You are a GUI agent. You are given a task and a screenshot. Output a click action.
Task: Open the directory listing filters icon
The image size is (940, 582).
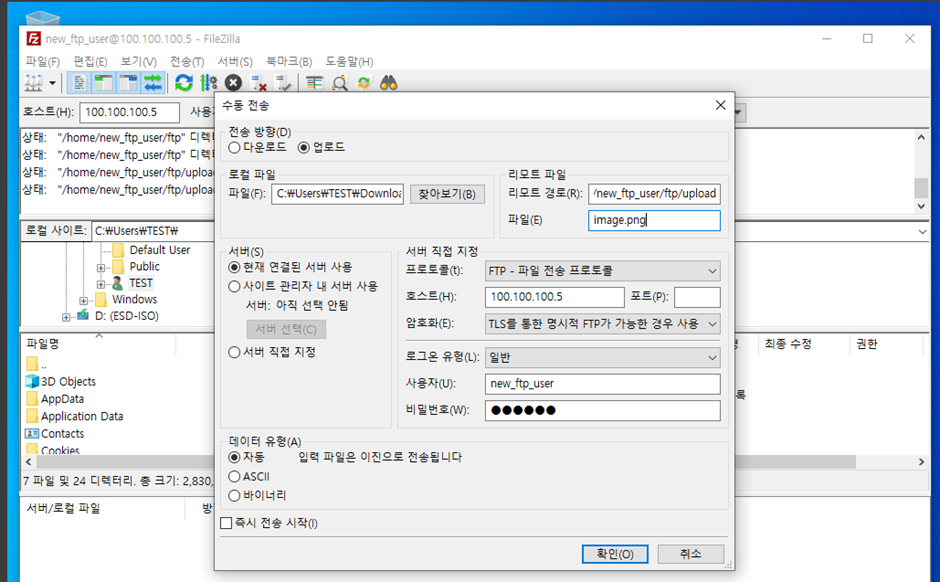(x=315, y=83)
